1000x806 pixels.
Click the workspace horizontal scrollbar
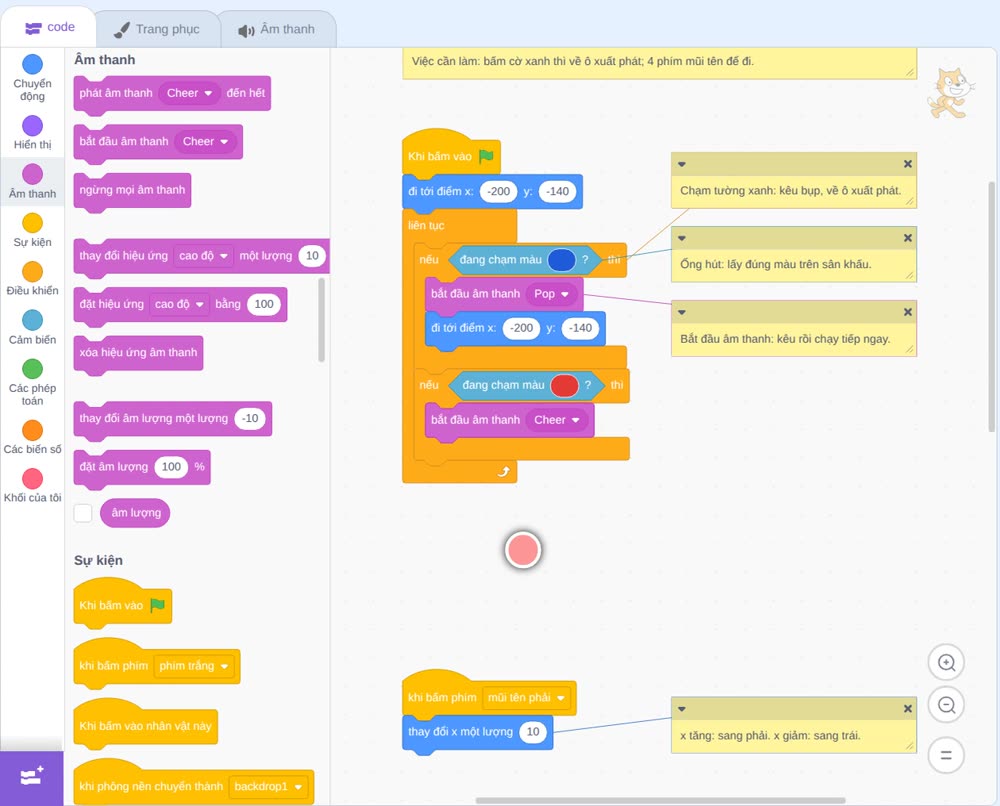[661, 800]
